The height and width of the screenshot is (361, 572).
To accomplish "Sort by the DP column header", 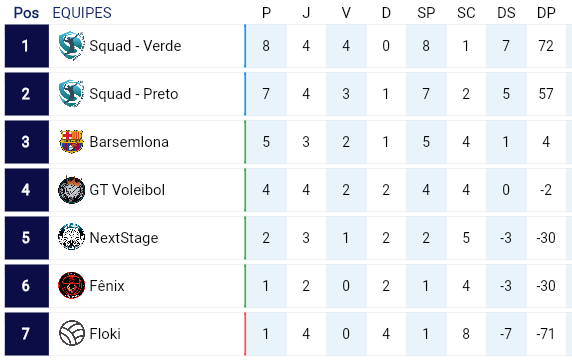I will (x=546, y=13).
